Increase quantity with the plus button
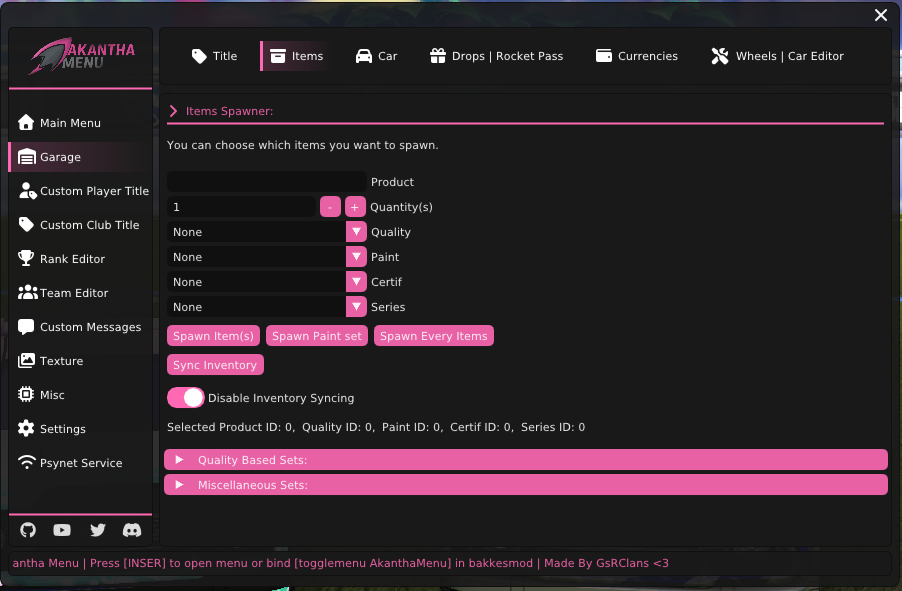Viewport: 902px width, 591px height. click(355, 207)
